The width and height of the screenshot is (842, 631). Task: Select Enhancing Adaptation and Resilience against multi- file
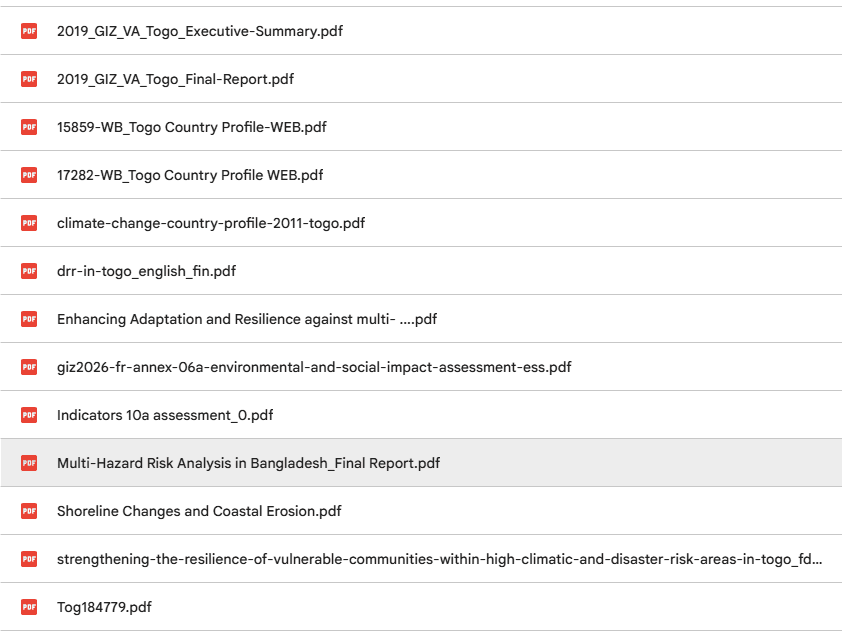tap(421, 319)
